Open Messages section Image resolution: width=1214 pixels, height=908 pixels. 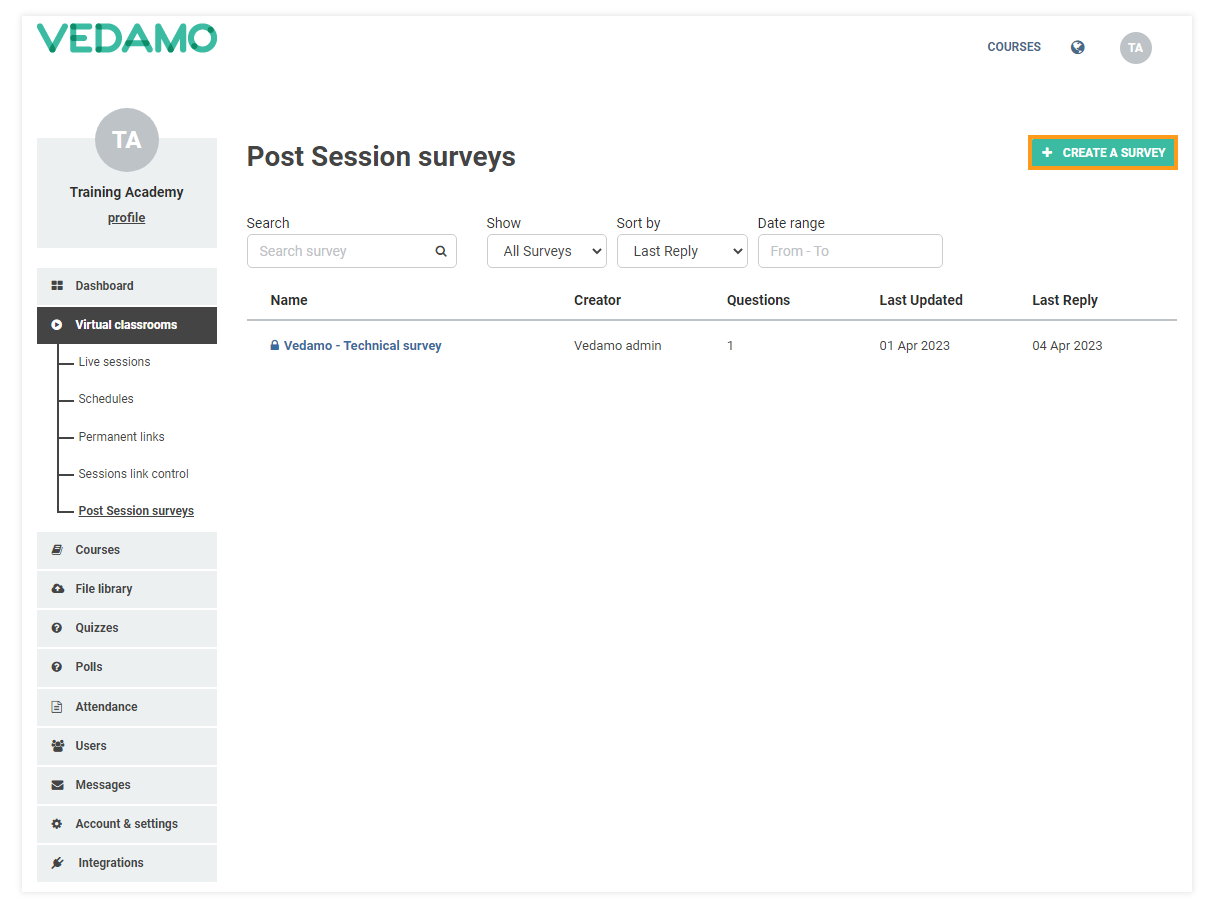(127, 785)
